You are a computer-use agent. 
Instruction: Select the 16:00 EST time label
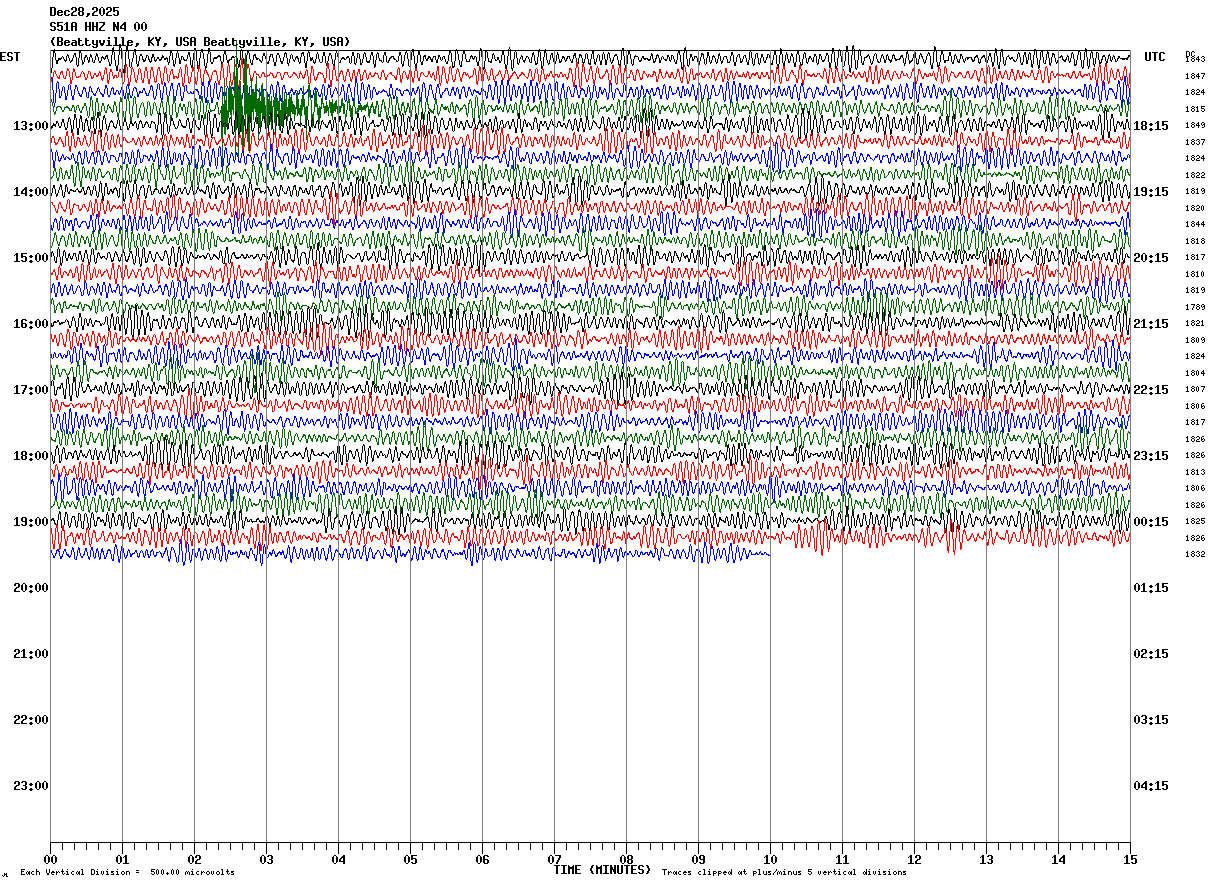click(x=31, y=323)
